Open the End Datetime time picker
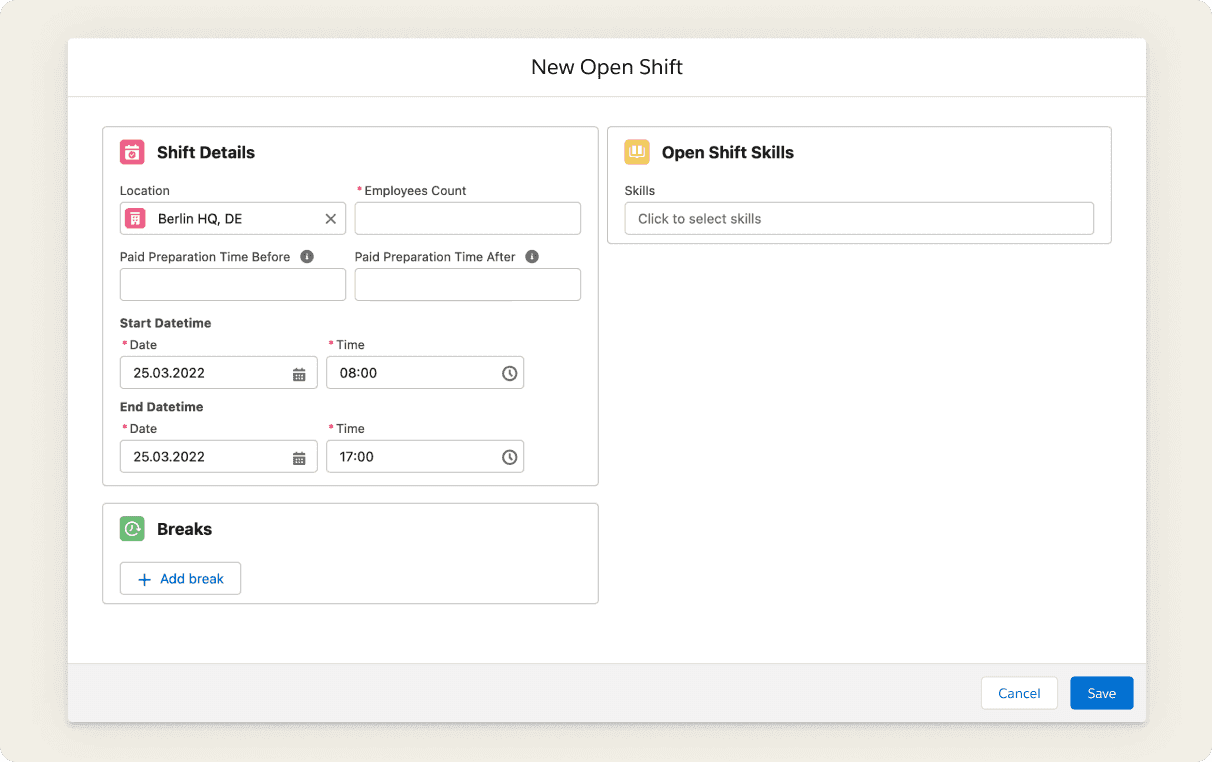The image size is (1212, 762). click(x=509, y=457)
